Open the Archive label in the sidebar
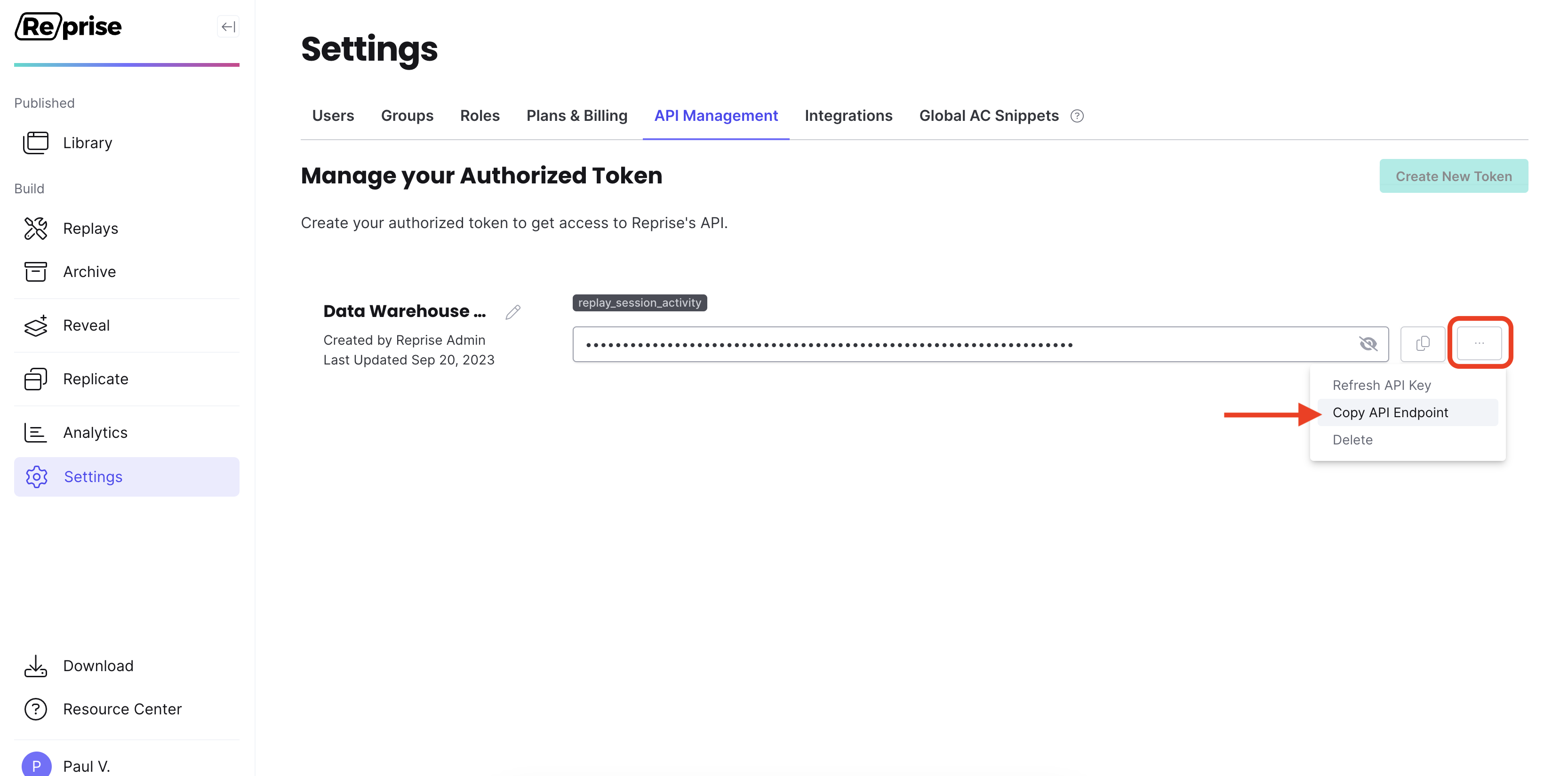 point(89,272)
